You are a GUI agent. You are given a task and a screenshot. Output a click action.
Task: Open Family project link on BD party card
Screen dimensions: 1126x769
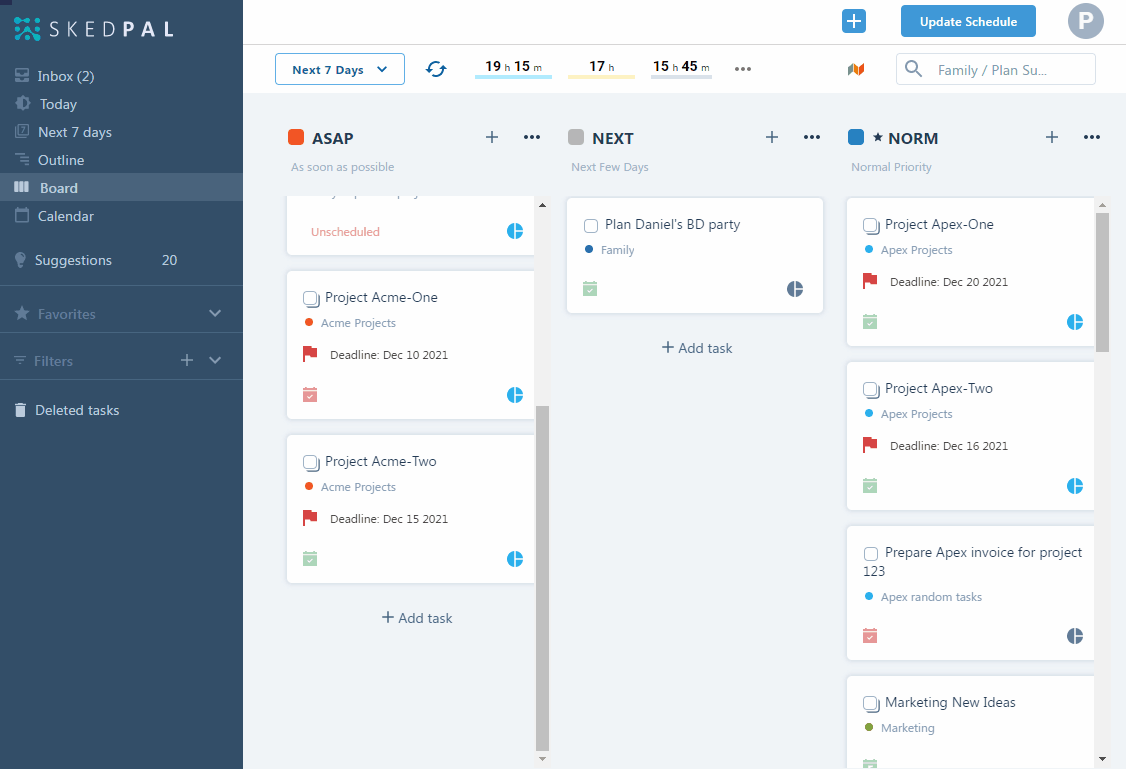[x=617, y=250]
